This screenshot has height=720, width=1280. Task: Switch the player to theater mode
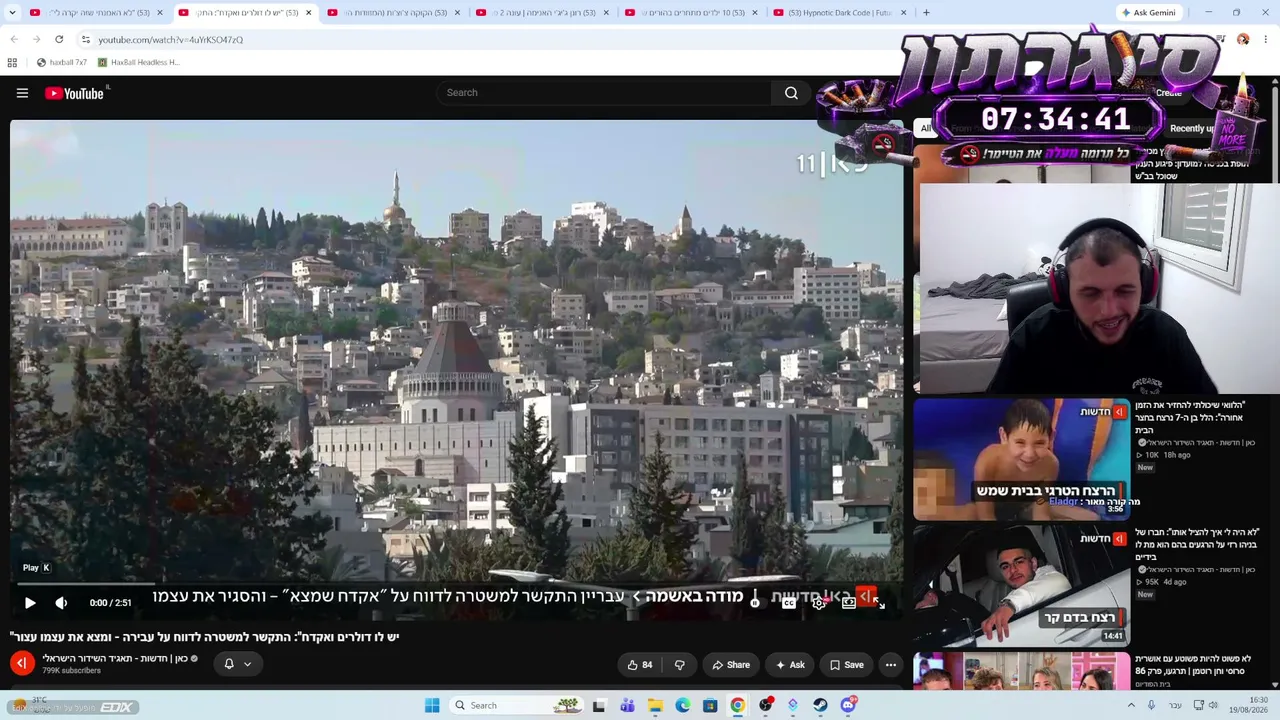coord(849,603)
